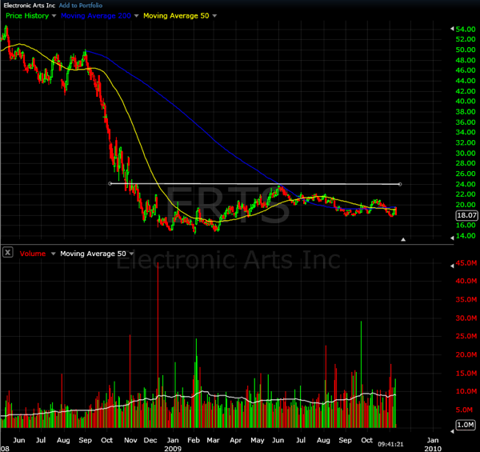This screenshot has height=452, width=480.
Task: Click the upper price-scale arrow near 54.00
Action: pos(452,29)
